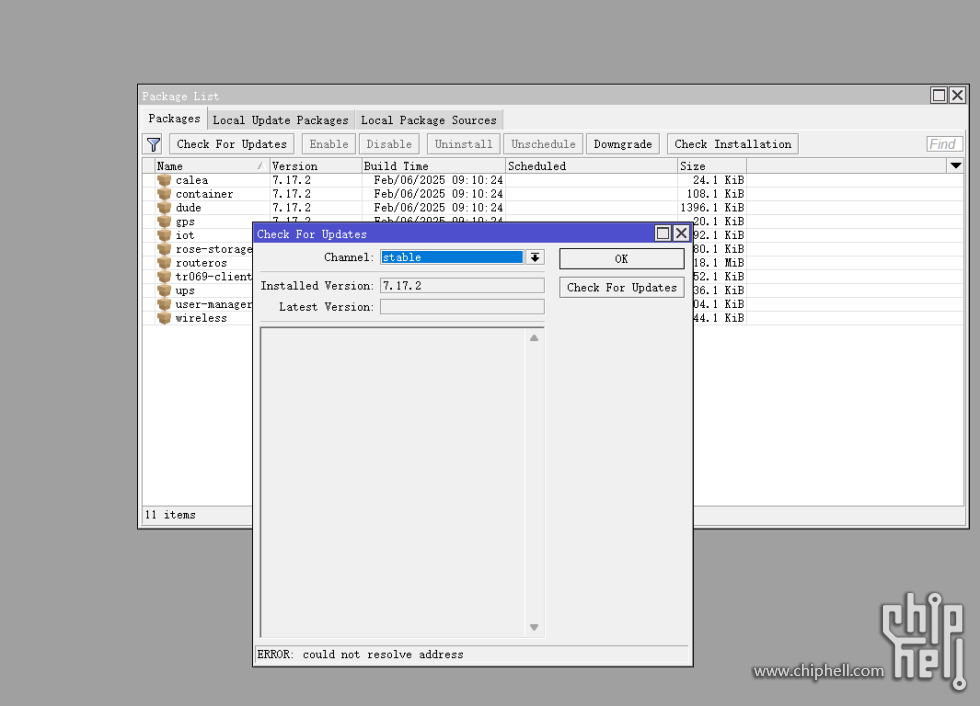Select the container package icon
This screenshot has height=706, width=980.
pos(164,194)
